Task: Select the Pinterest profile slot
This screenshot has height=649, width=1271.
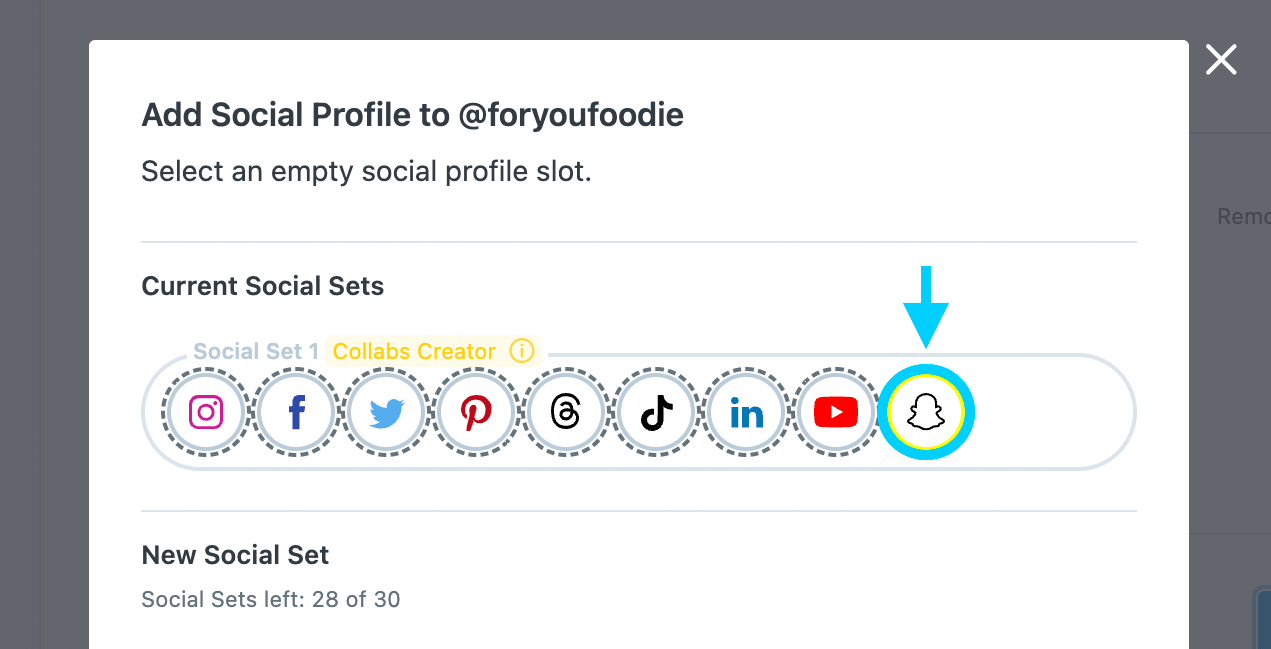Action: pos(476,412)
